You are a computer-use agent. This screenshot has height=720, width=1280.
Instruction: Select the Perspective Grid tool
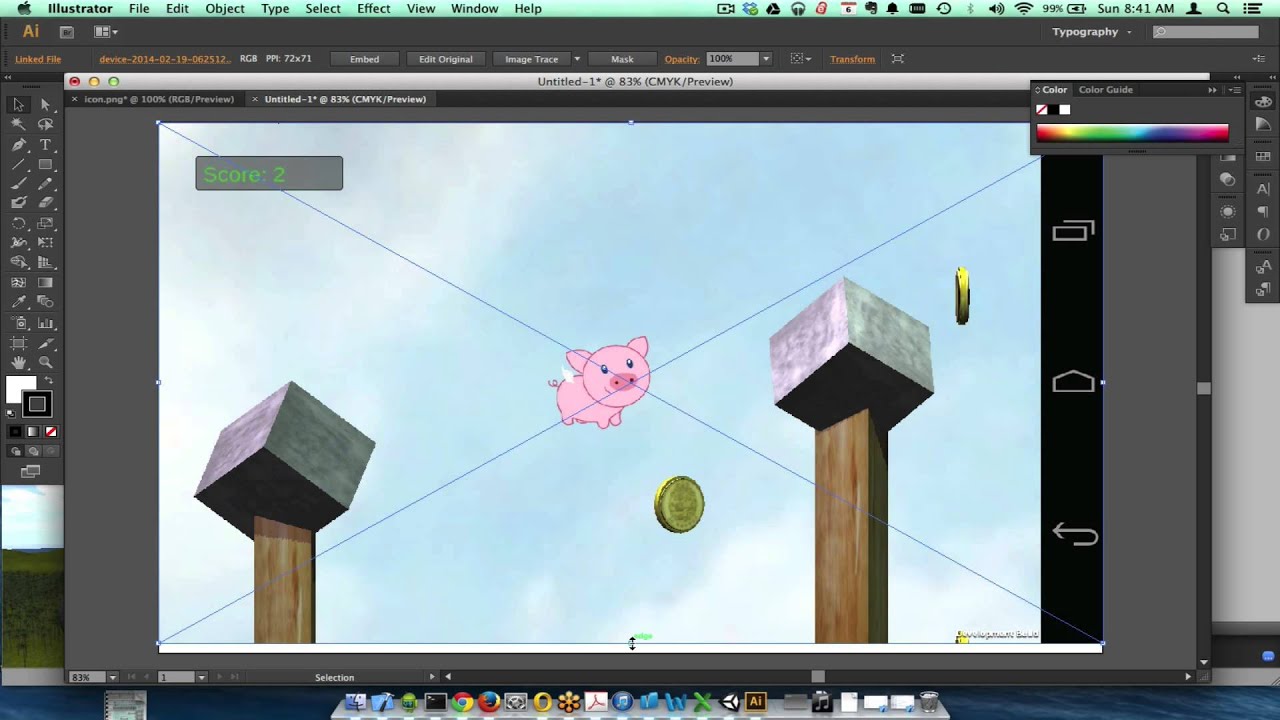point(45,263)
